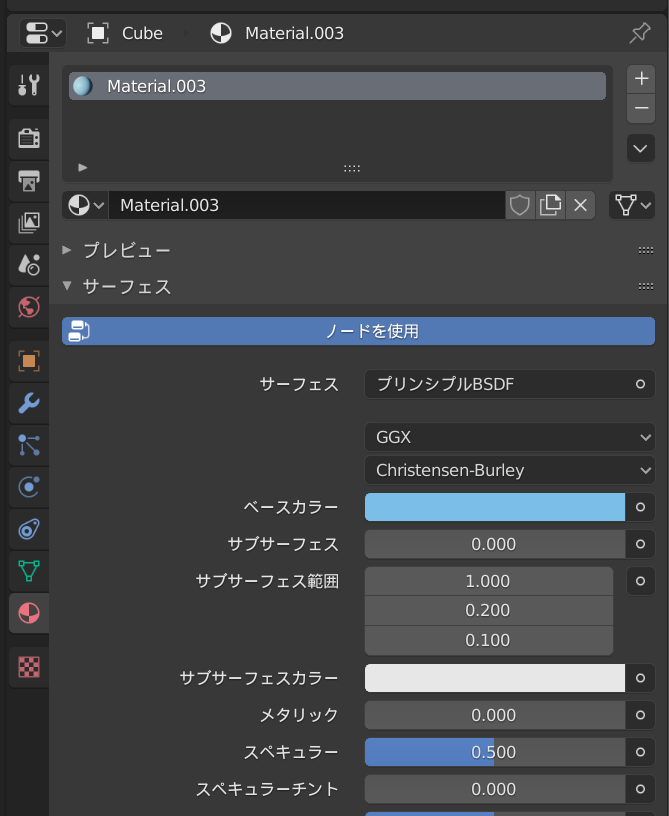Viewport: 669px width, 816px height.
Task: Toggle the pin icon in header
Action: (x=639, y=33)
